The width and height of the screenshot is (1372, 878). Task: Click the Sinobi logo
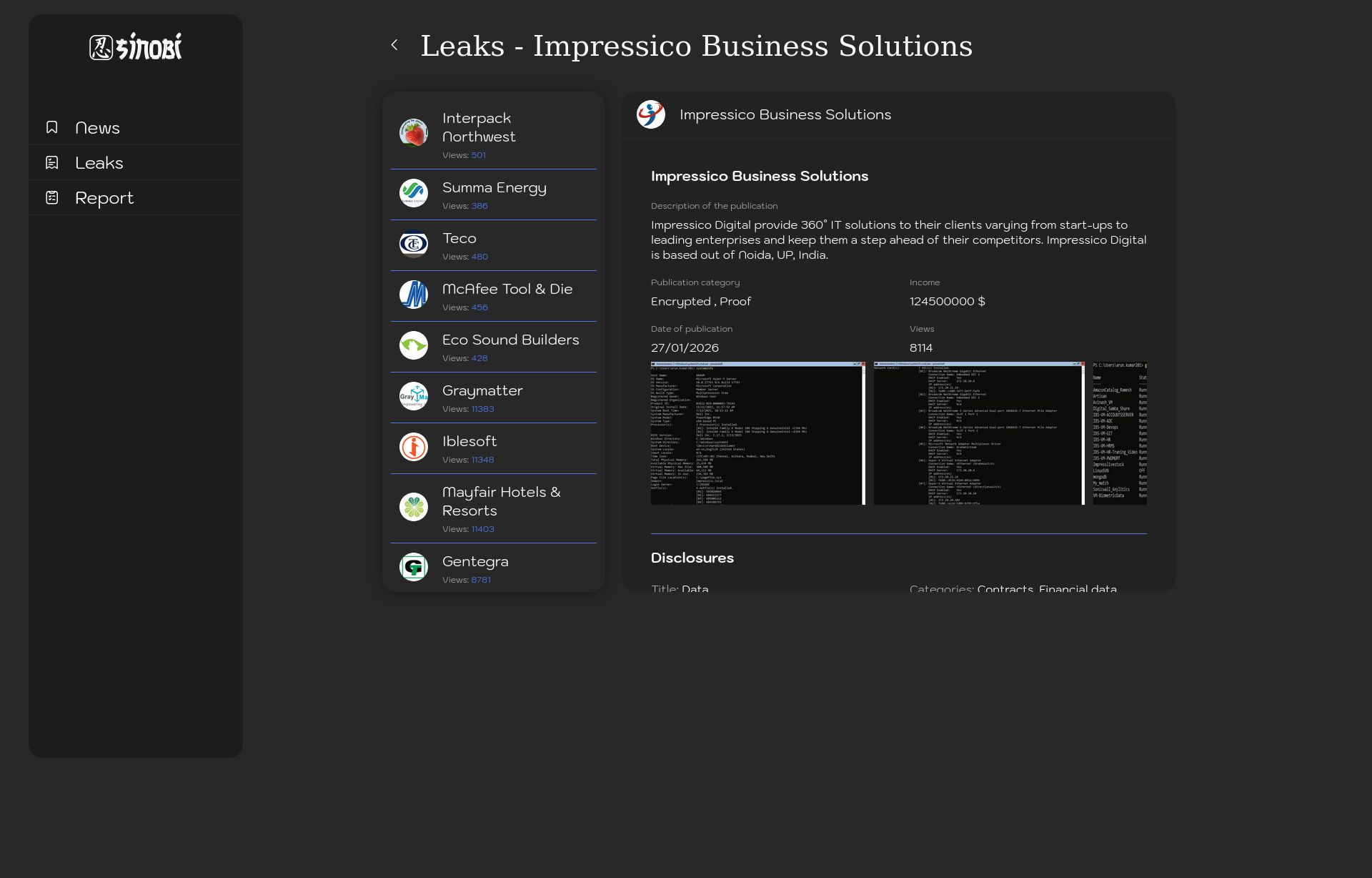coord(136,47)
